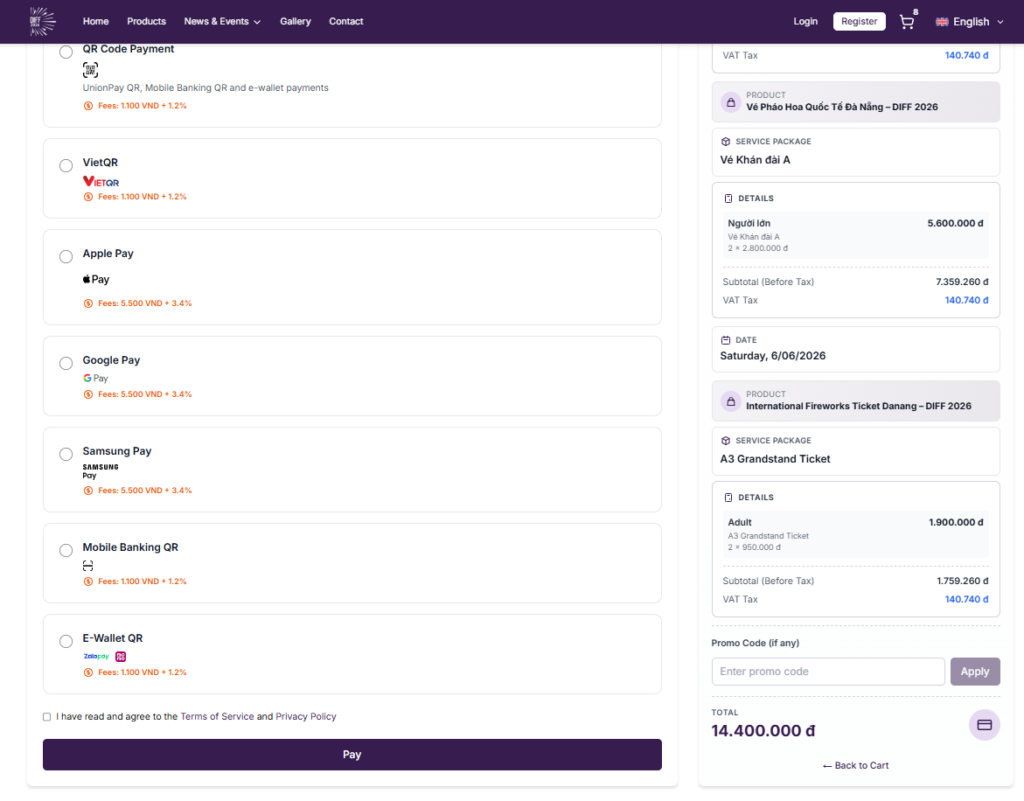
Task: Go Back to Cart
Action: pos(856,766)
